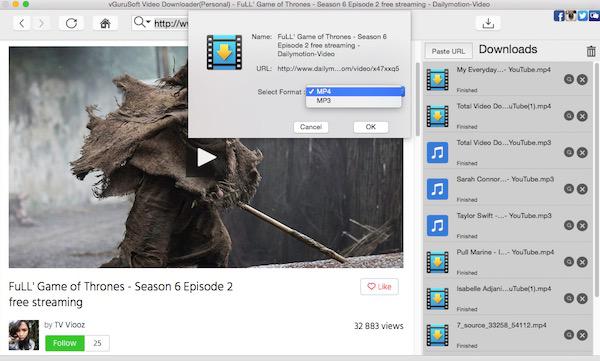Select MP4 in the format dropdown
The width and height of the screenshot is (600, 361).
click(x=355, y=91)
